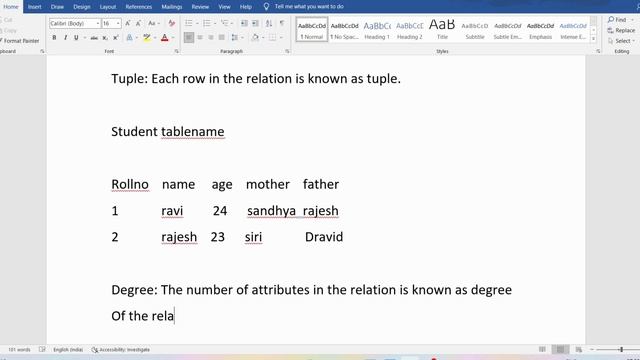Toggle Italic formatting
The height and width of the screenshot is (360, 640).
click(65, 38)
